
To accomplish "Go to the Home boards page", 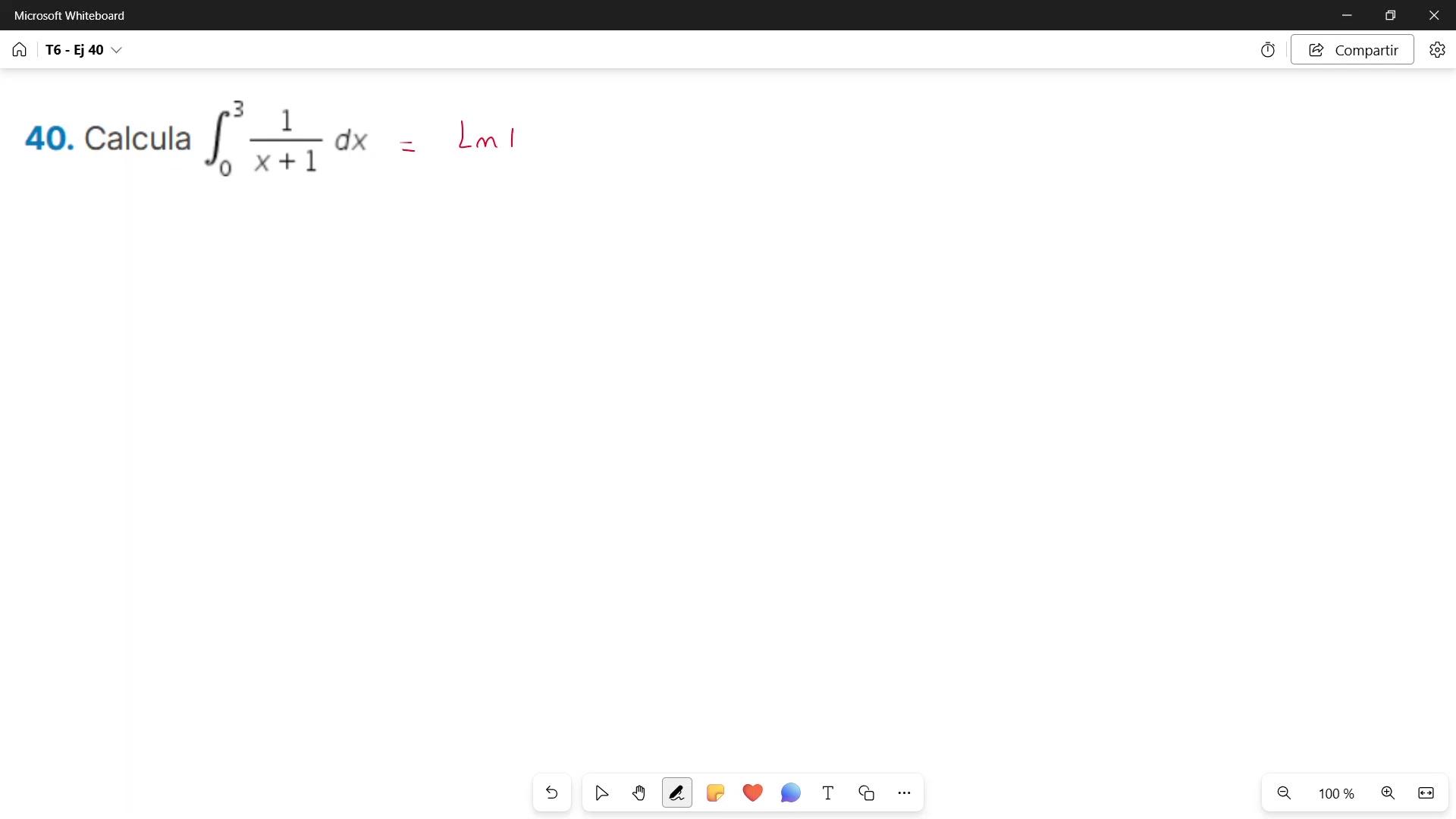I will [20, 50].
